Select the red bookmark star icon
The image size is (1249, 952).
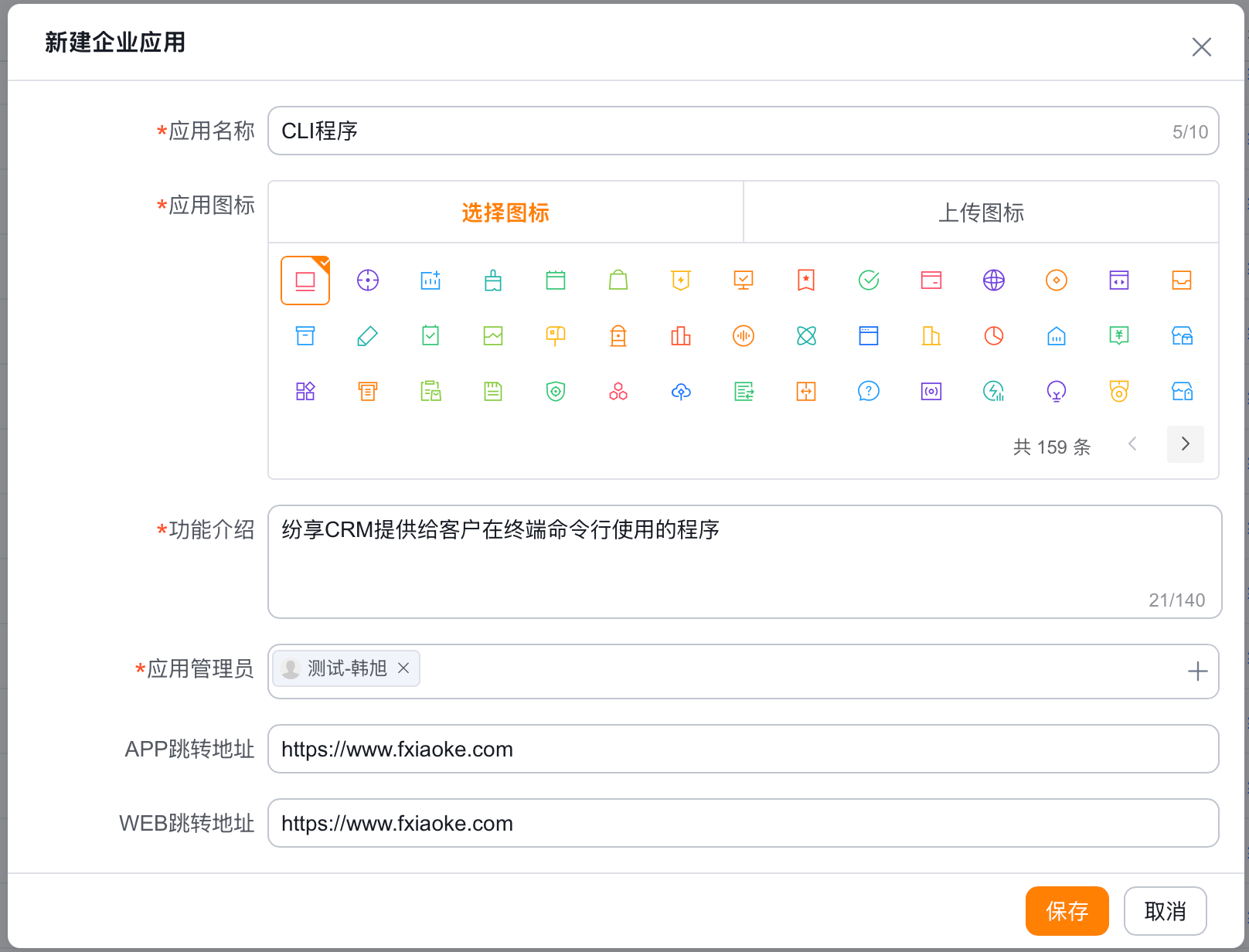[806, 280]
